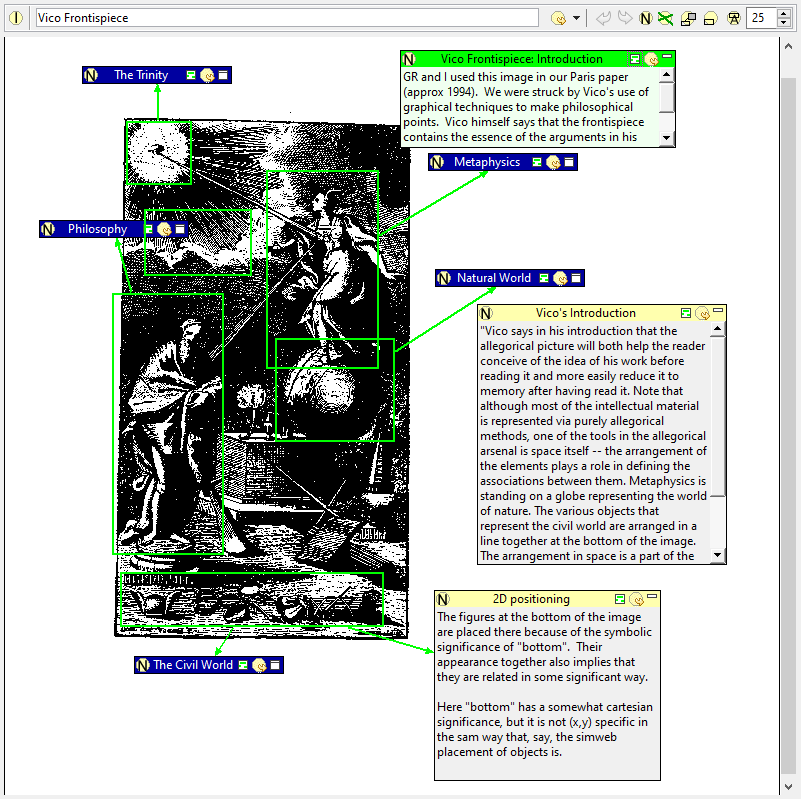Image resolution: width=801 pixels, height=799 pixels.
Task: Click the N icon on The Trinity node
Action: 91,75
